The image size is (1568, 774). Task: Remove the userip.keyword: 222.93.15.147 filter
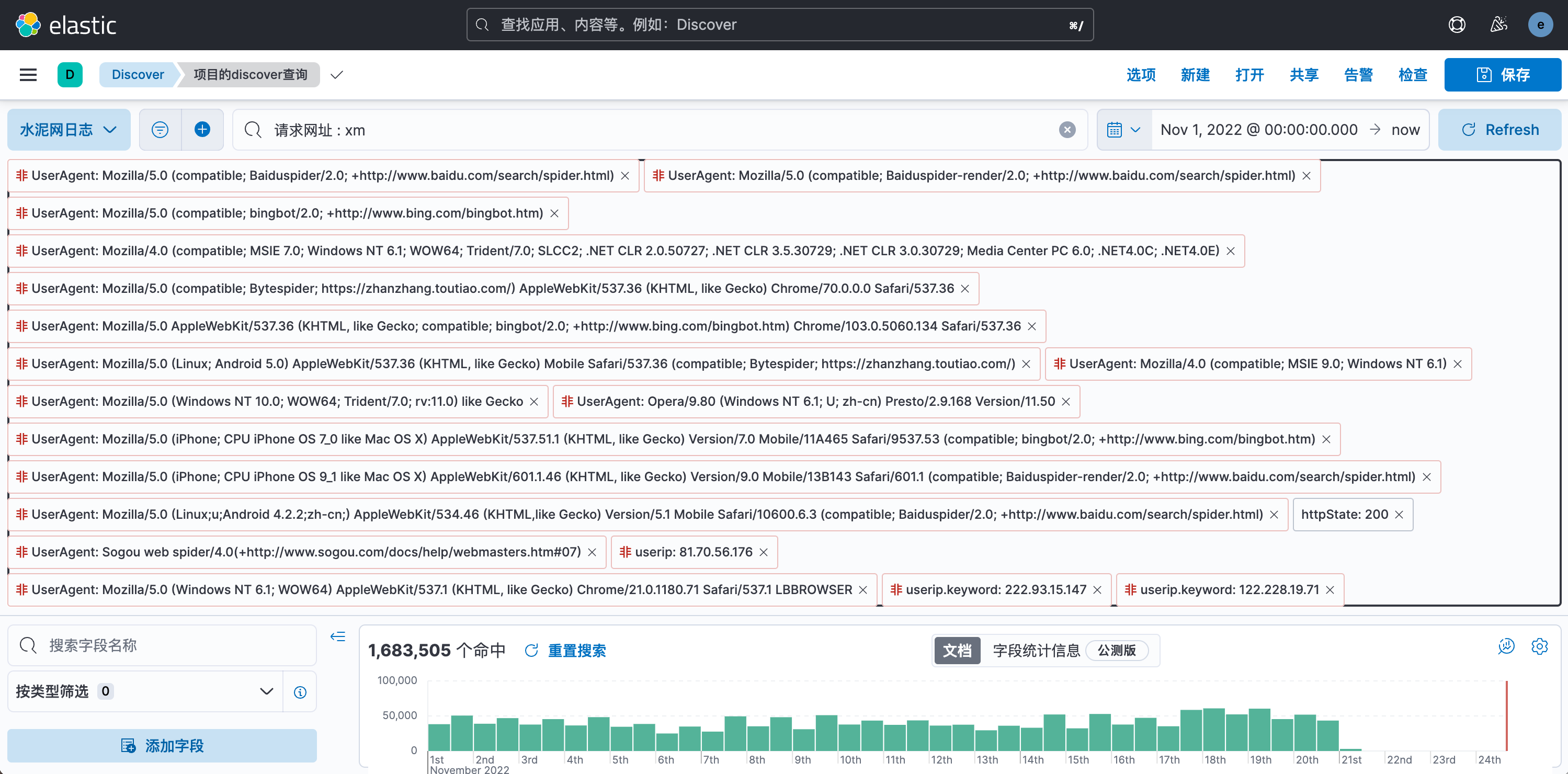click(1097, 590)
